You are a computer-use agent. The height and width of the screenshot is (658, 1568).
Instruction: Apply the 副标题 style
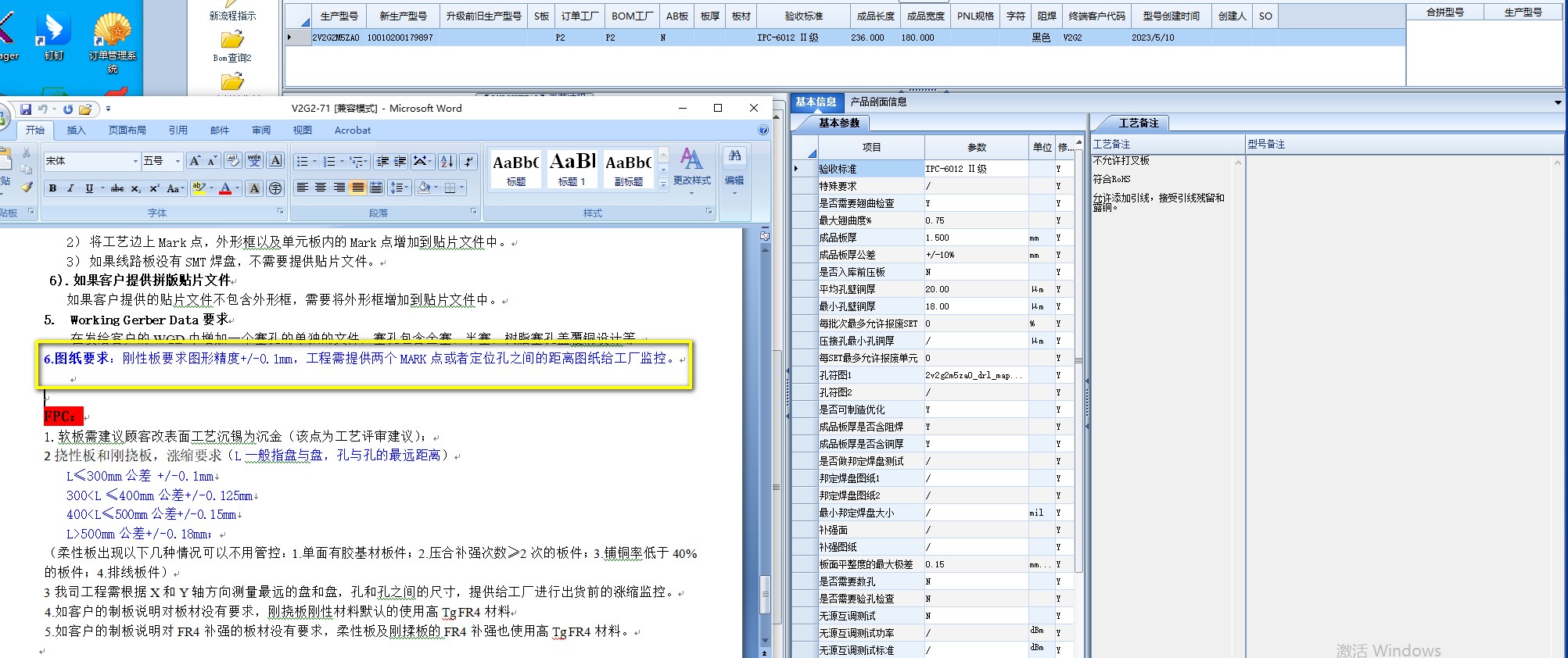(x=628, y=169)
